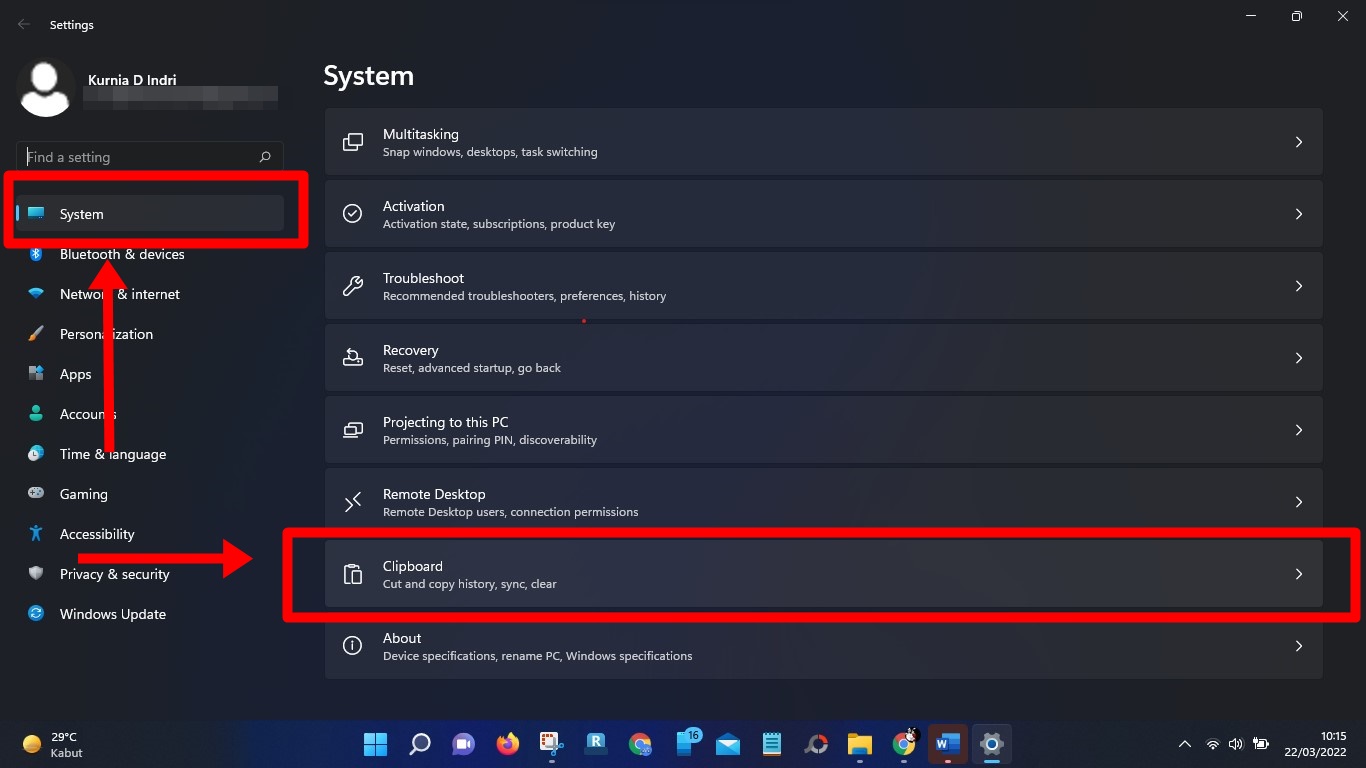Select Privacy & security in sidebar
Viewport: 1366px width, 768px height.
tap(114, 574)
